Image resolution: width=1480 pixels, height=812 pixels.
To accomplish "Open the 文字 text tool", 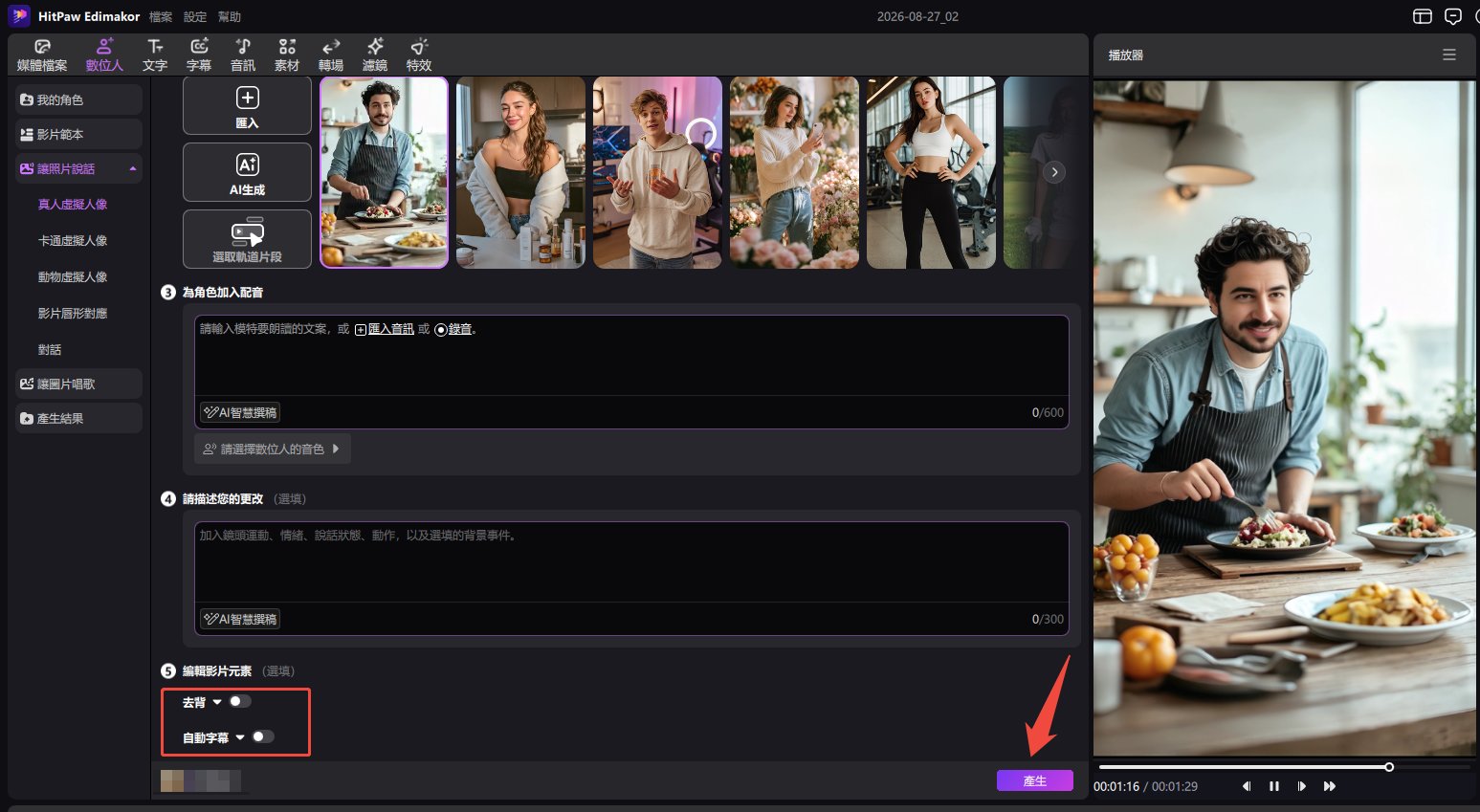I will tap(155, 55).
